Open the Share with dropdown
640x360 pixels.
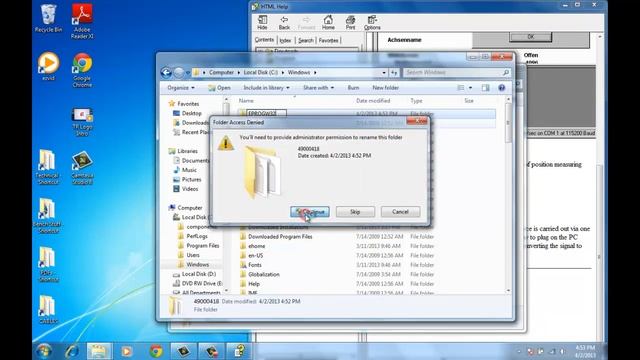tap(318, 88)
